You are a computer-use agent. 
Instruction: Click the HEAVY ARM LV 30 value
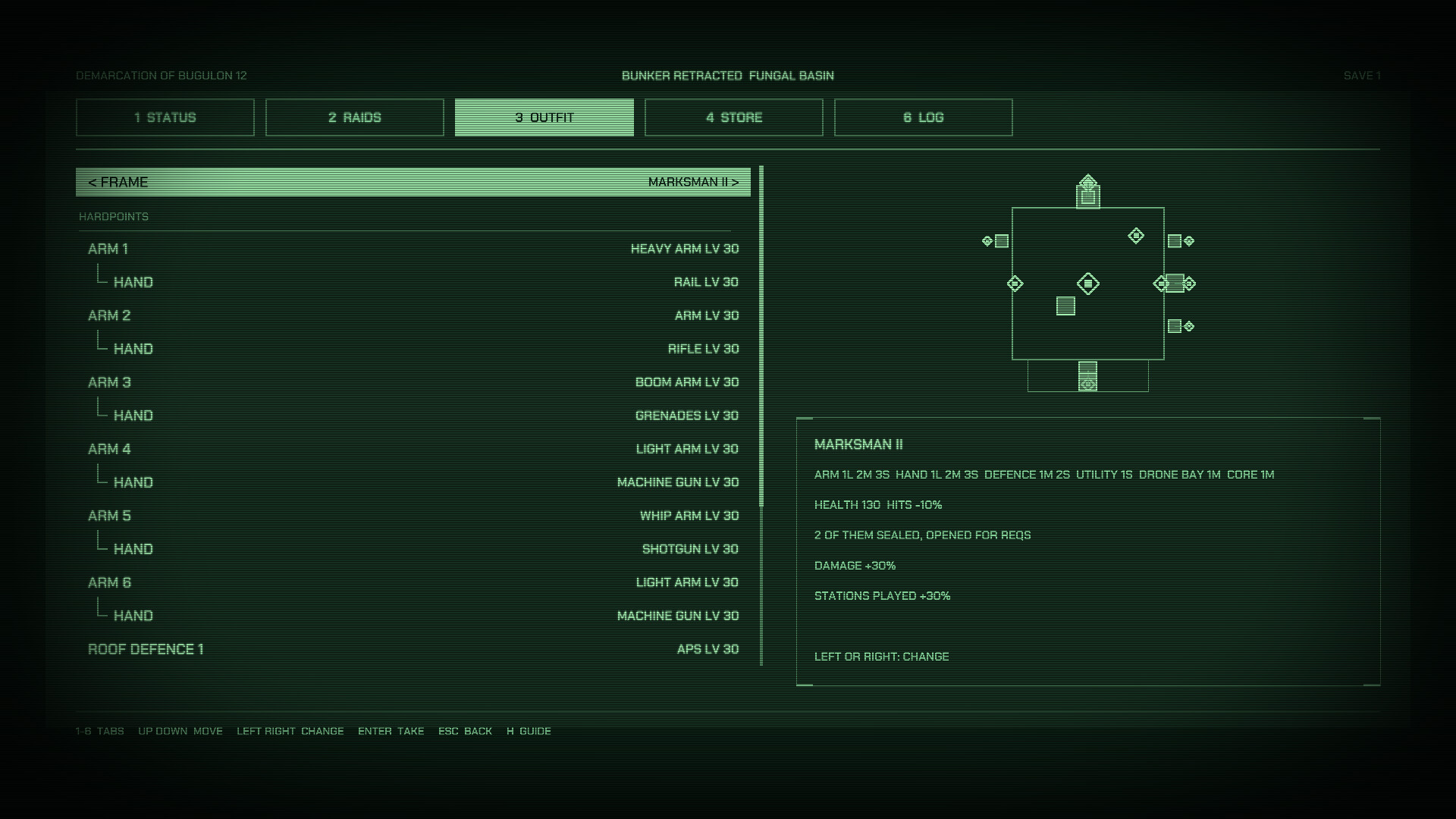tap(685, 249)
